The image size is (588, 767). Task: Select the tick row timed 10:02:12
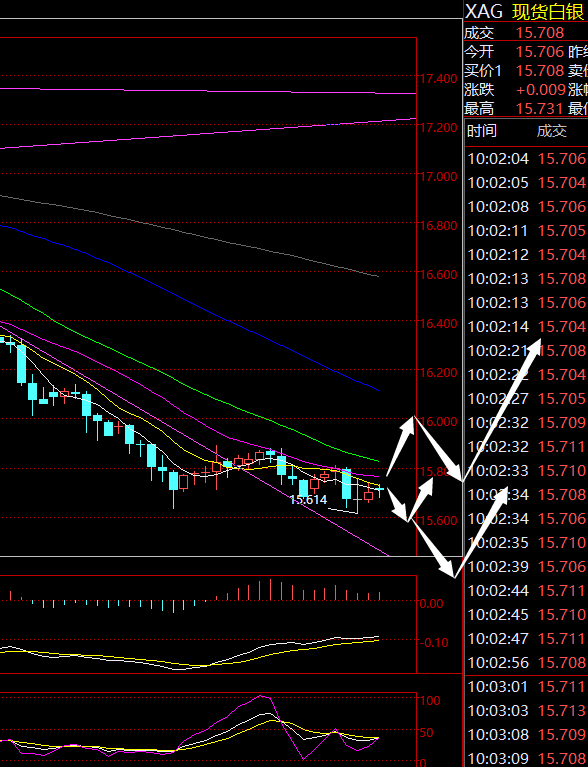tap(527, 254)
